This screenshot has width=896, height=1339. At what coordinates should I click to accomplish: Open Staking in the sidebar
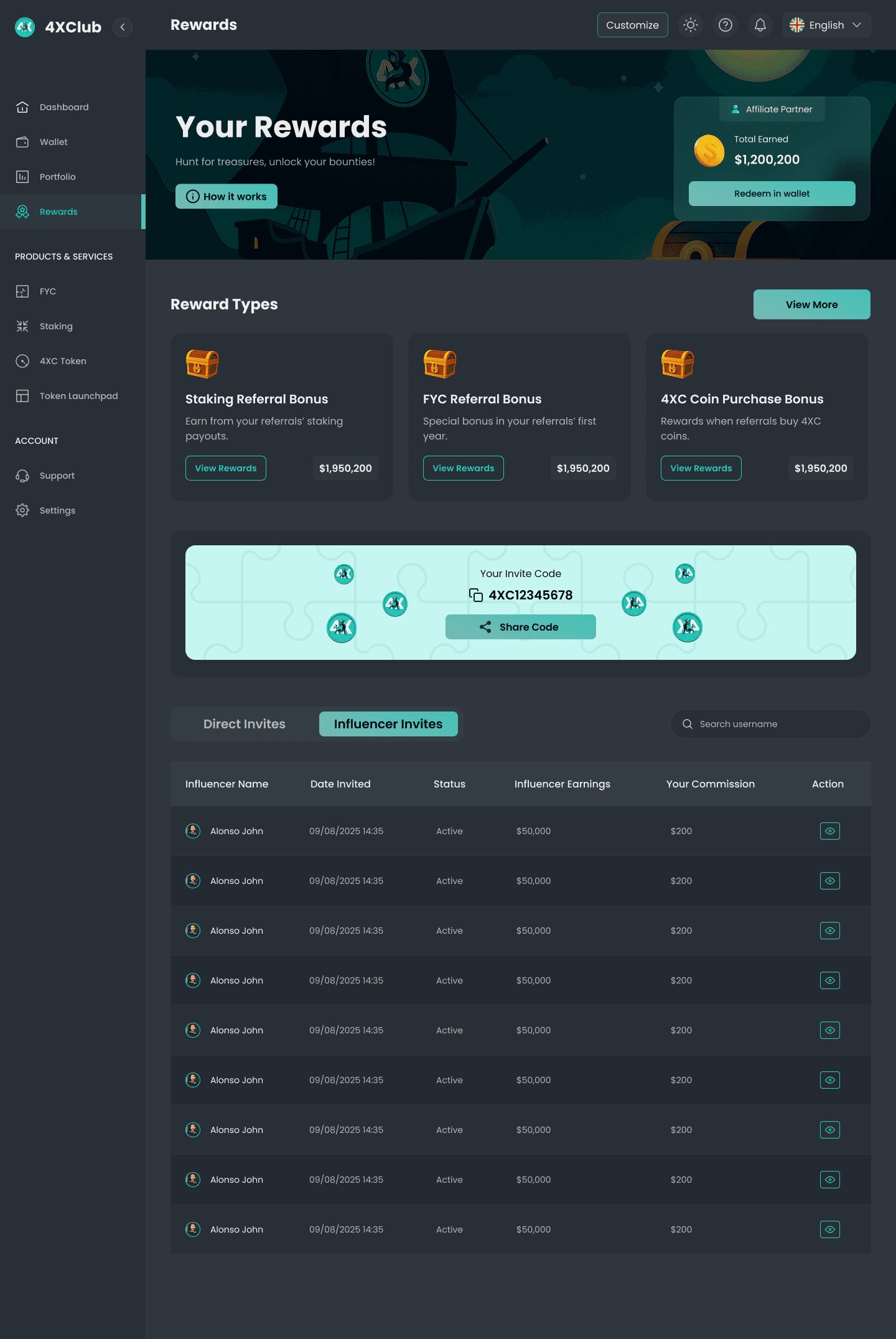coord(72,326)
